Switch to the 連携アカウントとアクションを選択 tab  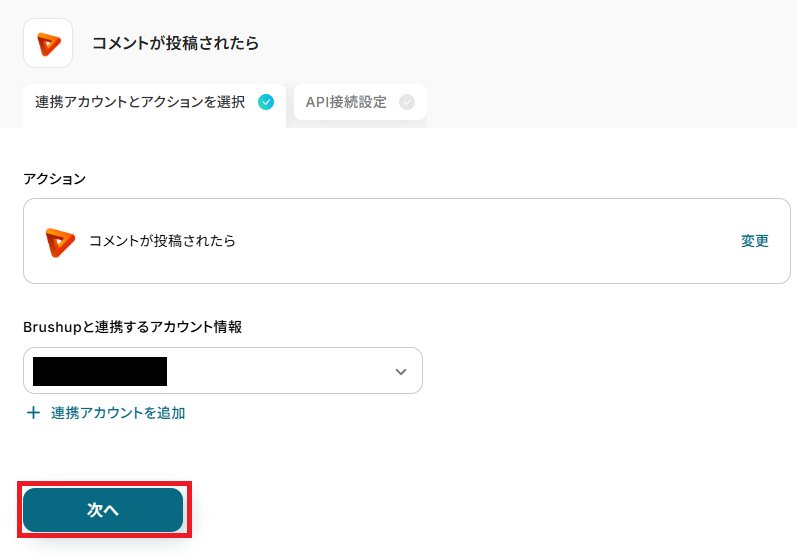point(140,102)
